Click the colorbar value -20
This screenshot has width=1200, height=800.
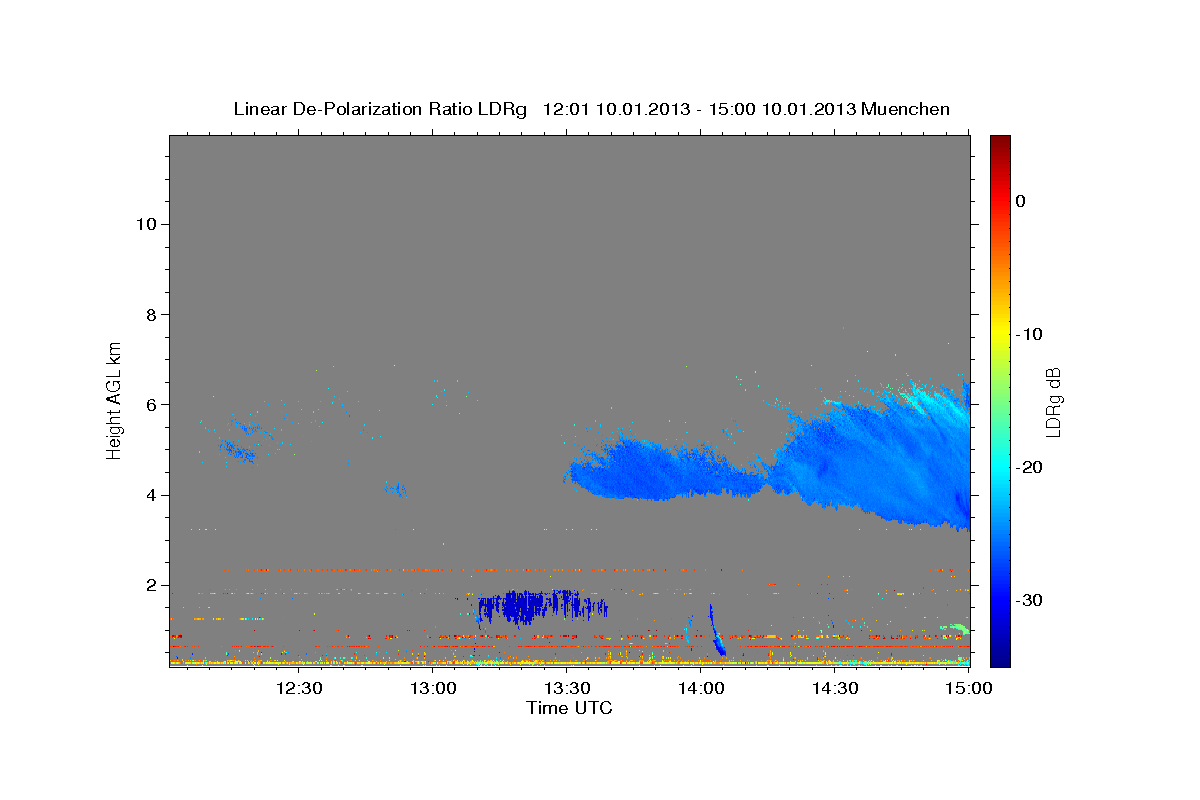[x=1029, y=467]
